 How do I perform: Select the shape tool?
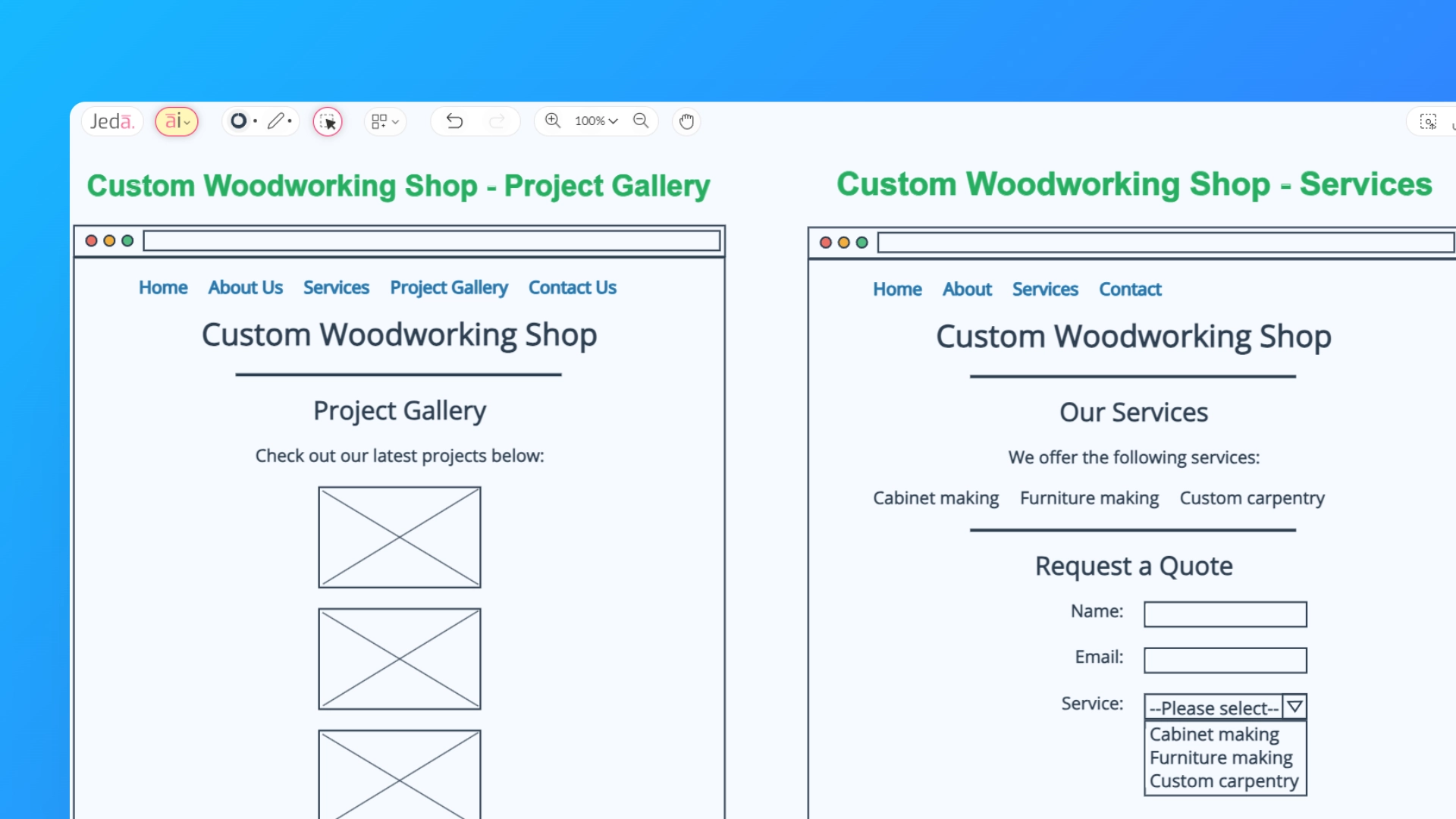pyautogui.click(x=239, y=121)
